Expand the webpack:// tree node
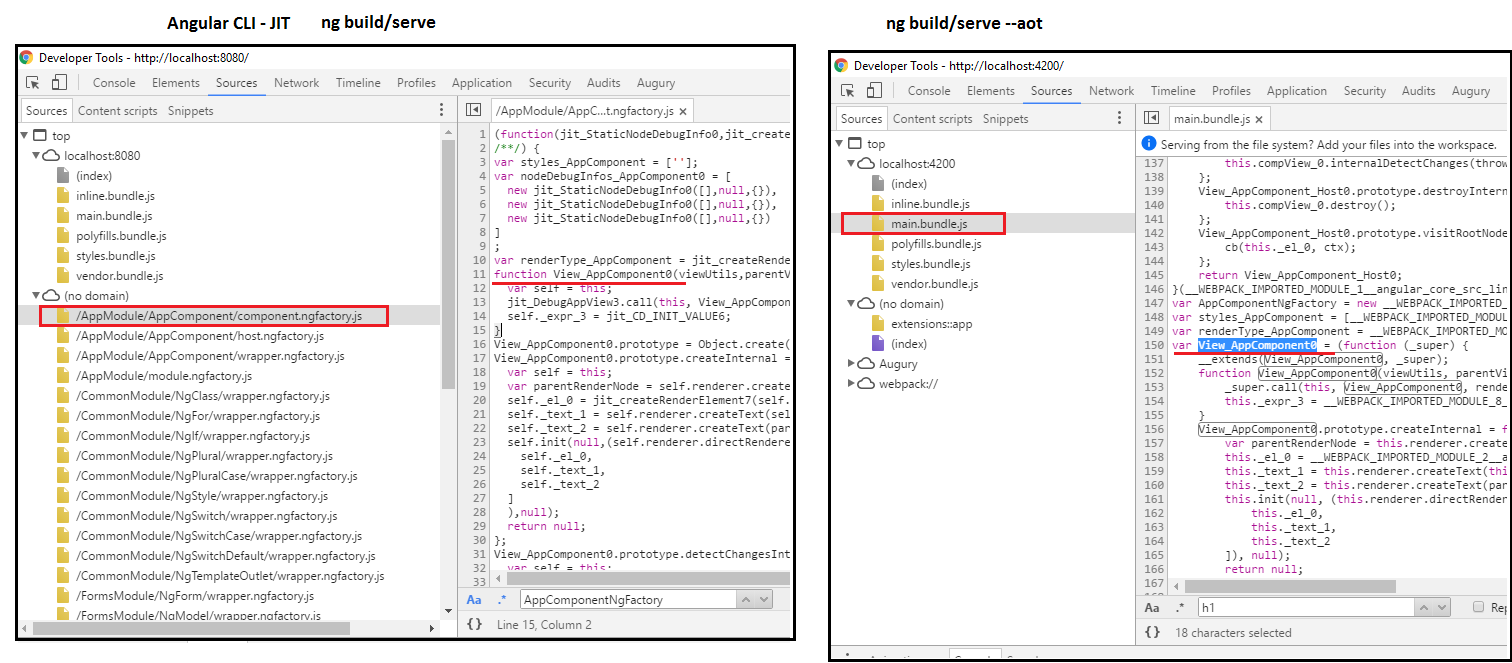 tap(852, 384)
